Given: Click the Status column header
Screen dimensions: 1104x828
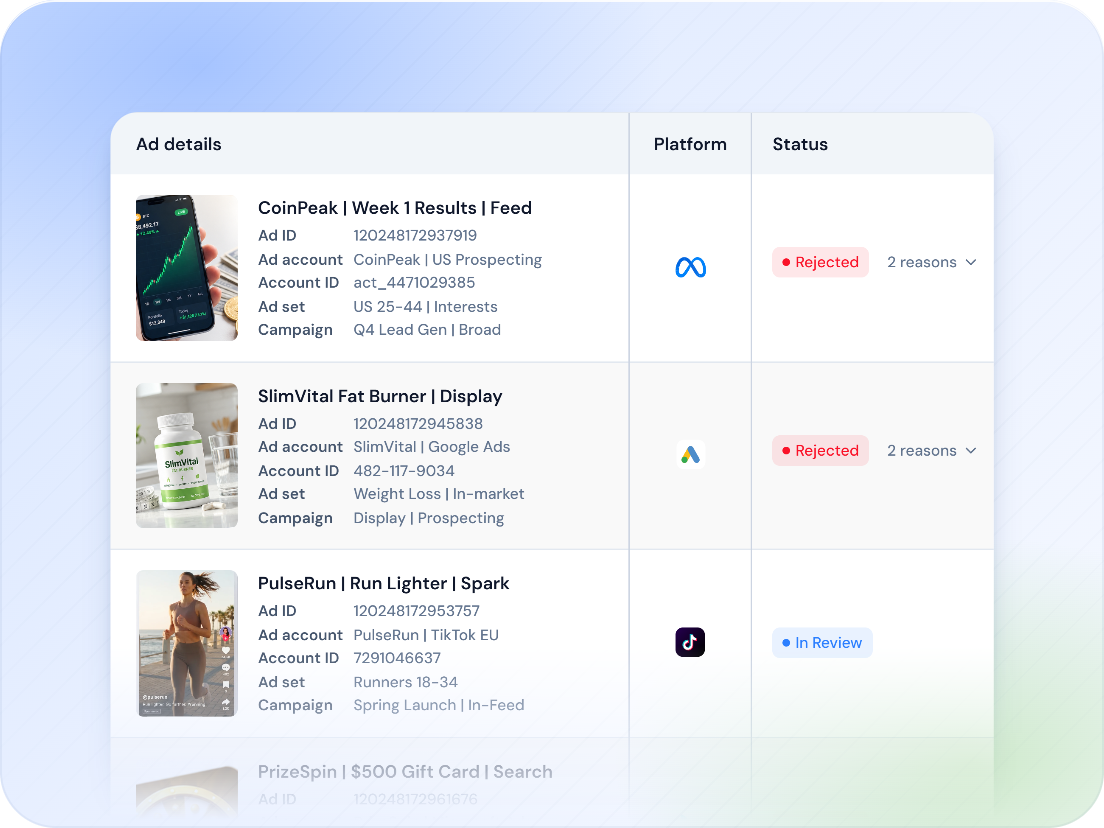Looking at the screenshot, I should click(x=800, y=144).
